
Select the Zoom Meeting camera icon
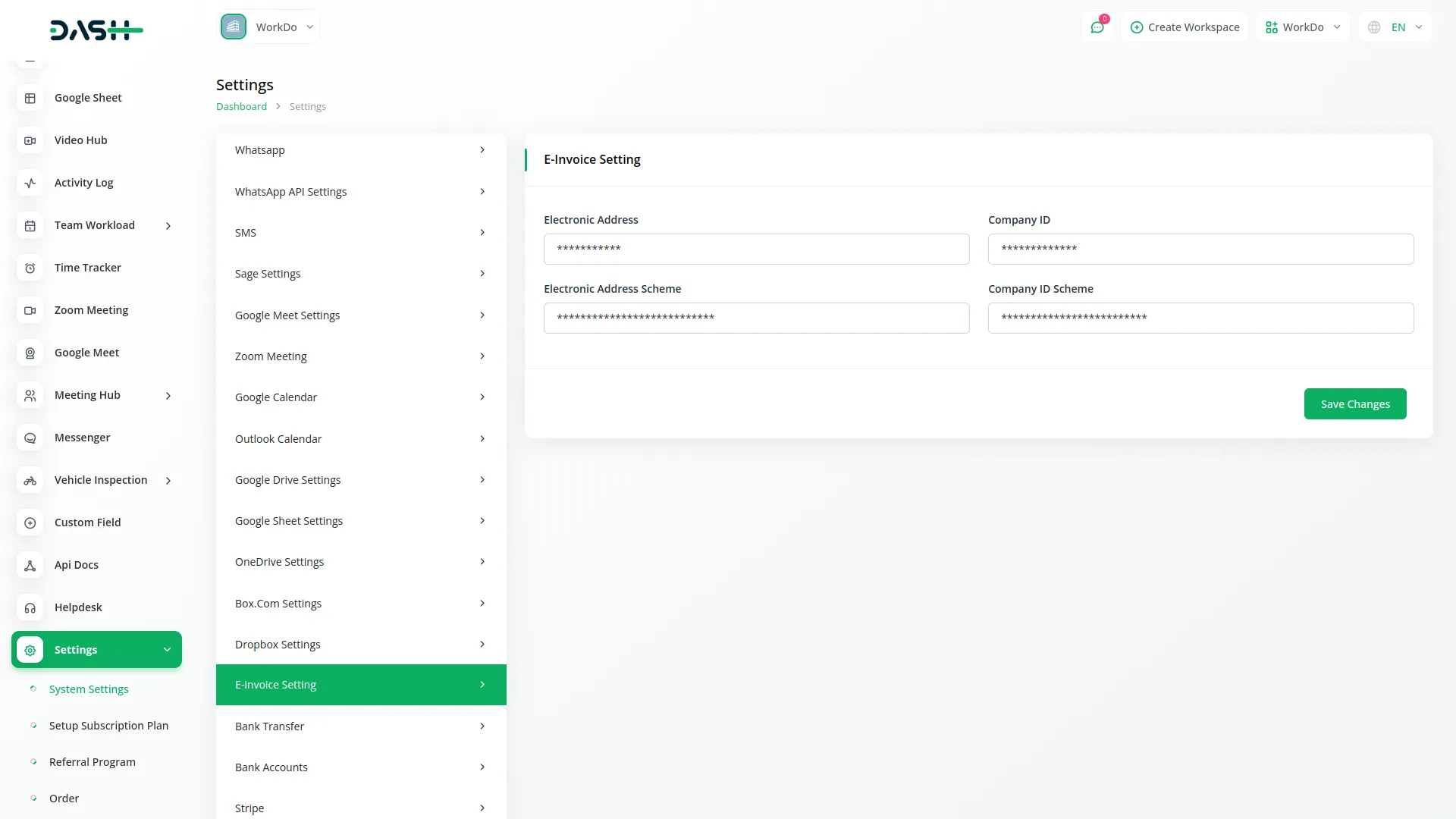point(30,310)
